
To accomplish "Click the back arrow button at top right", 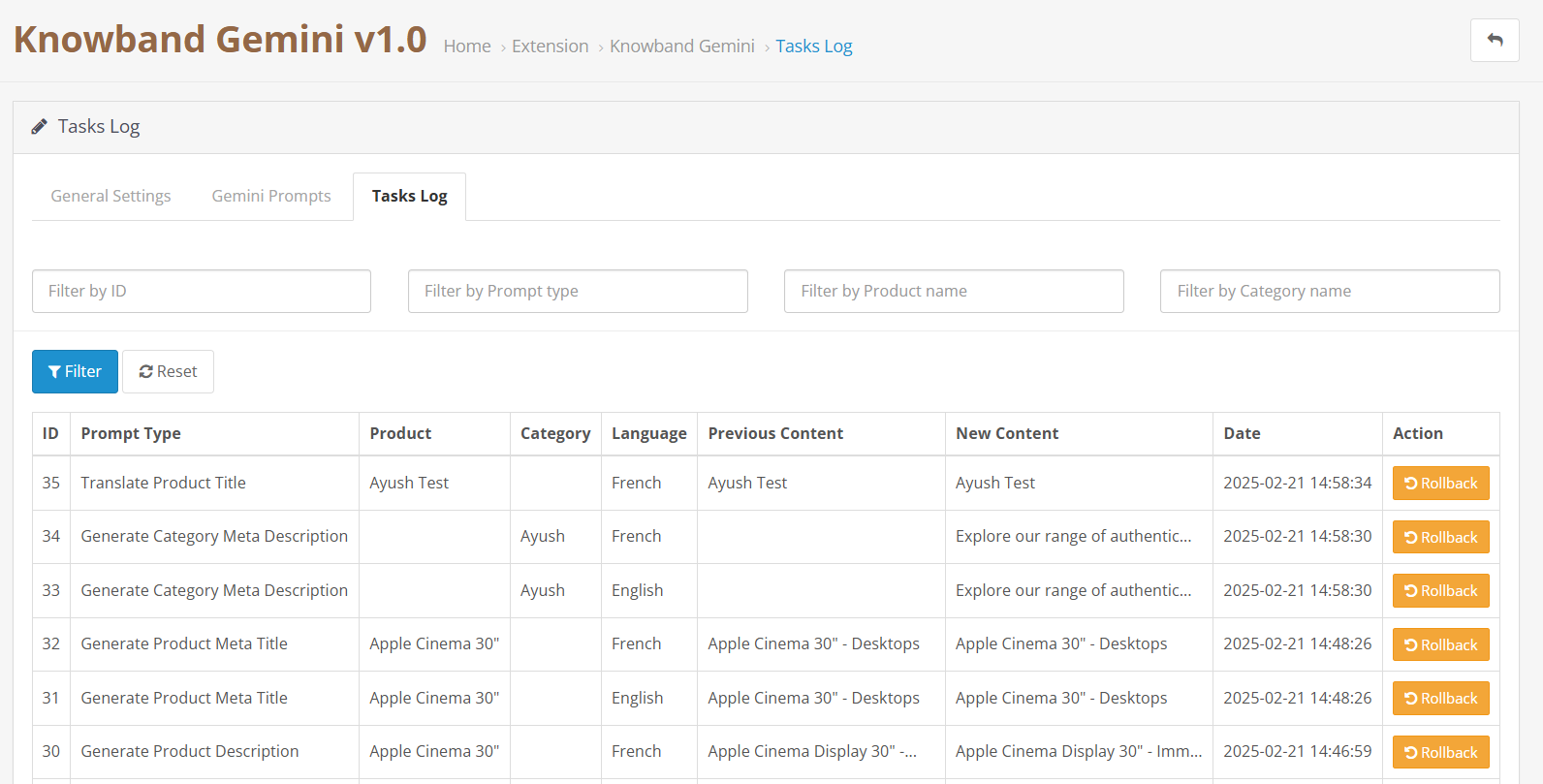I will click(x=1494, y=41).
